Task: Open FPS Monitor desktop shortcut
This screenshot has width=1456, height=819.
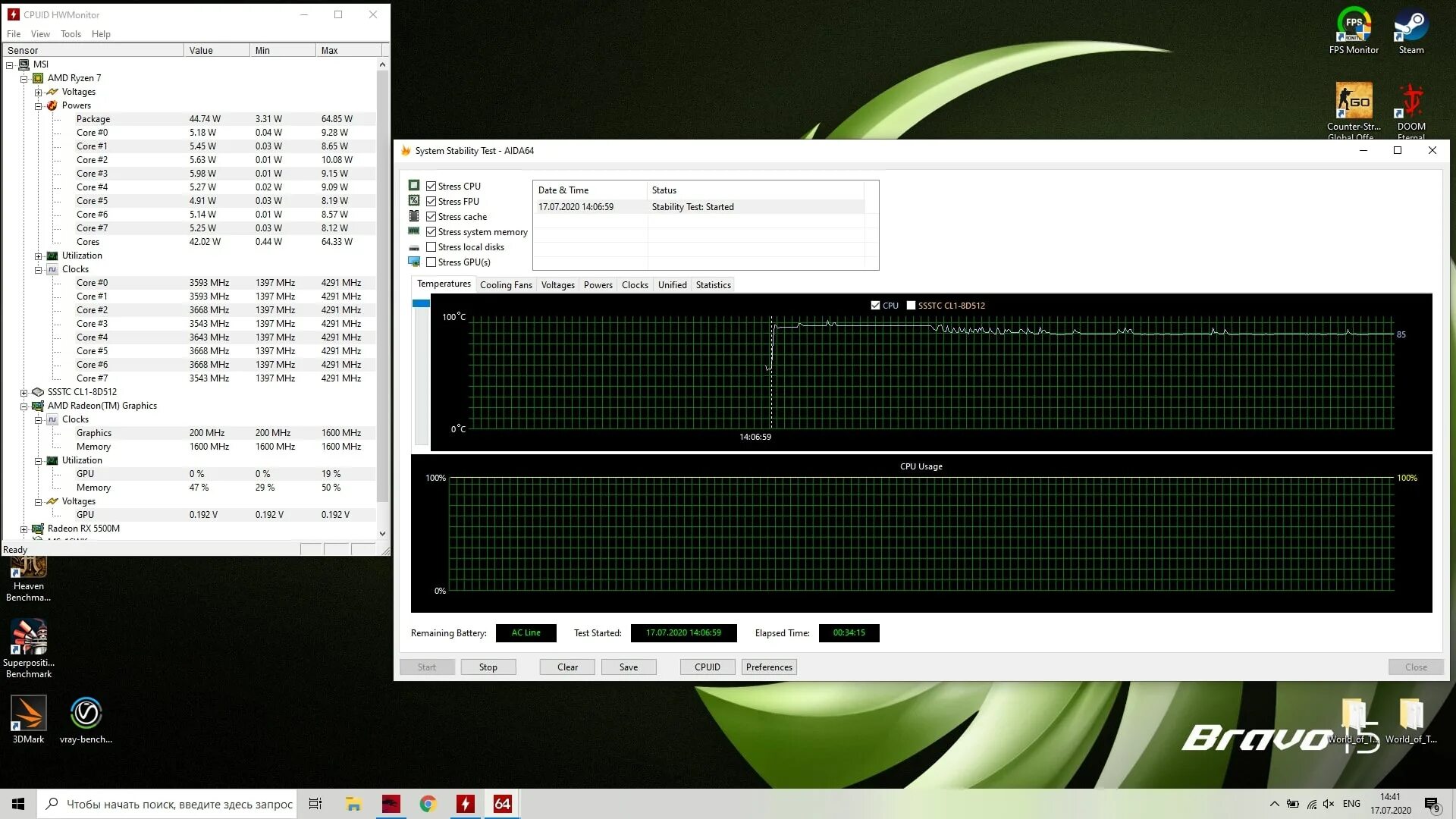Action: 1354,30
